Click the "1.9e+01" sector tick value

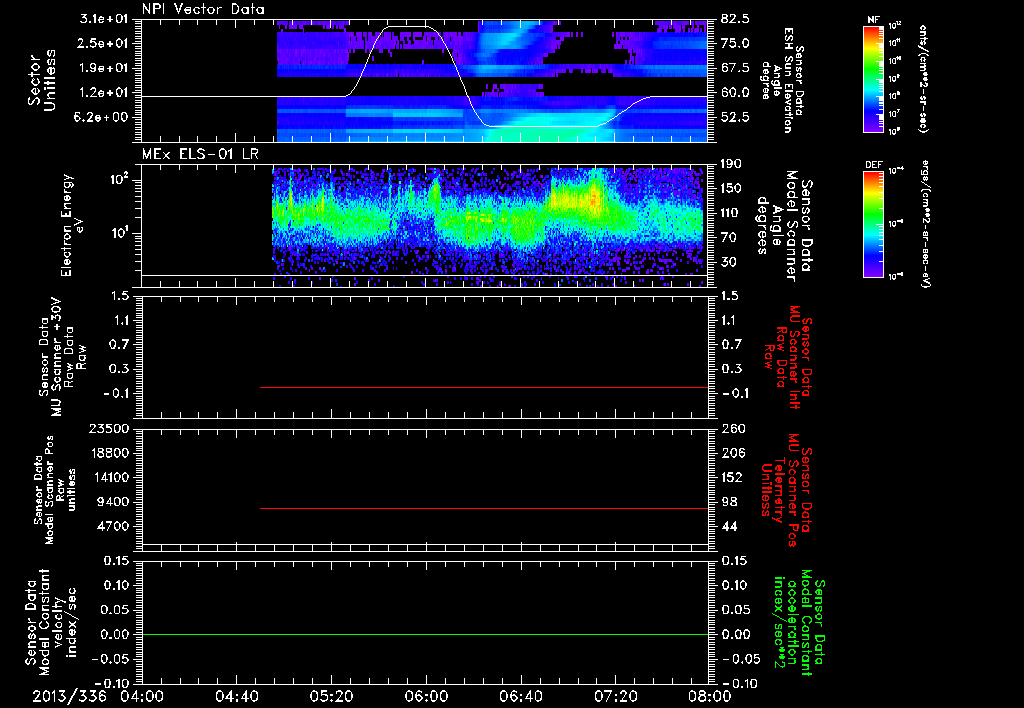pos(103,68)
